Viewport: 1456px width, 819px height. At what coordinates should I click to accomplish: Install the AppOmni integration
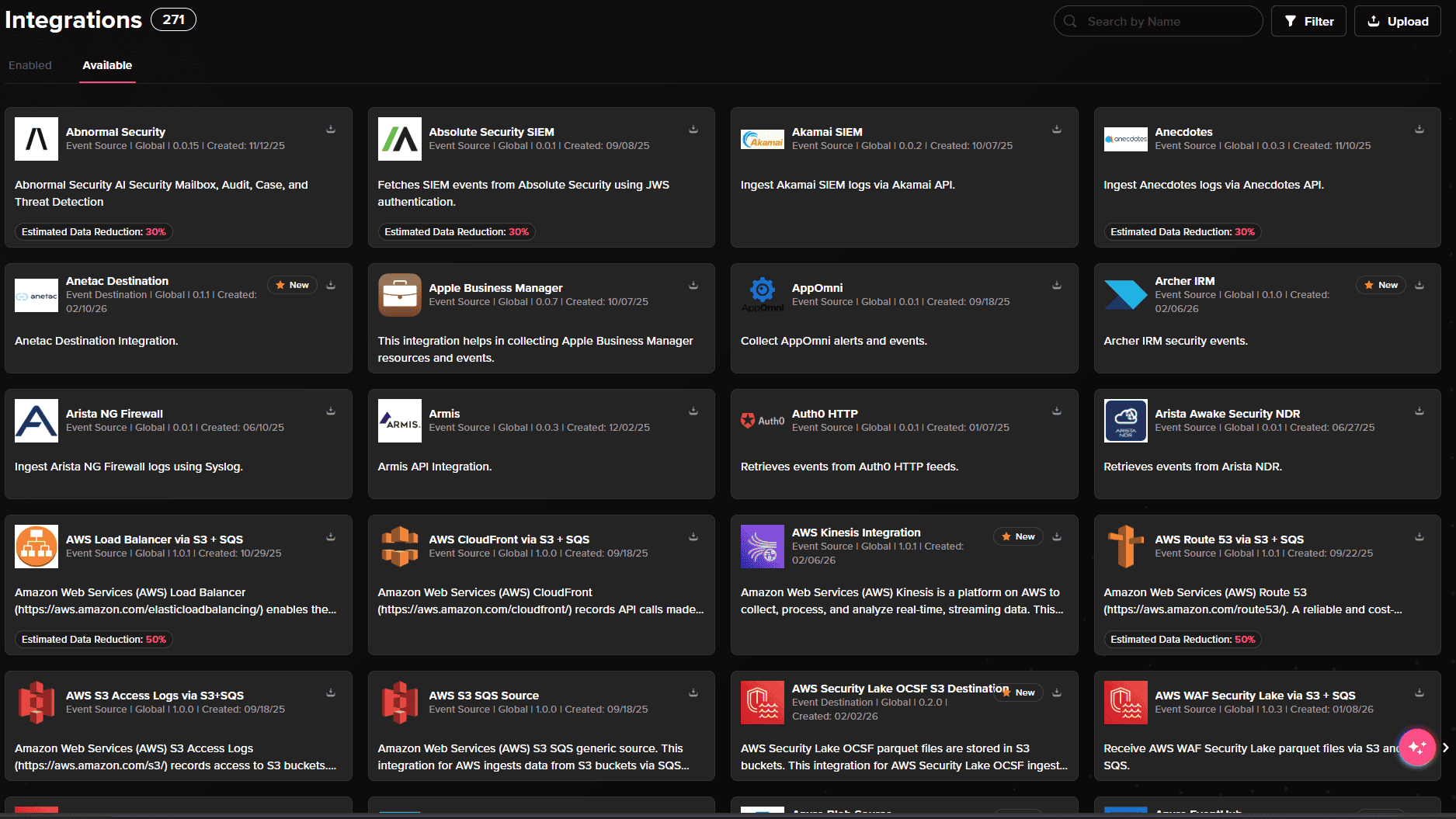(1057, 286)
